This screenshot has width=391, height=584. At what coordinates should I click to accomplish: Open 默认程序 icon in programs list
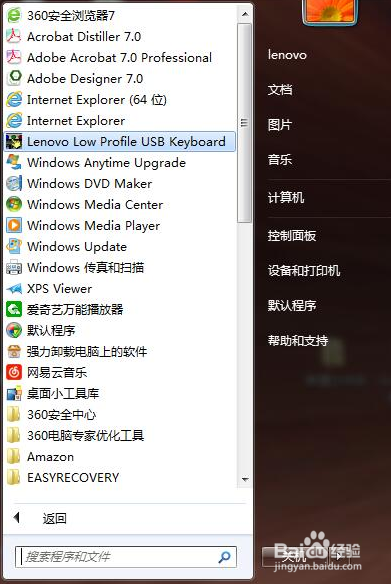tap(14, 330)
